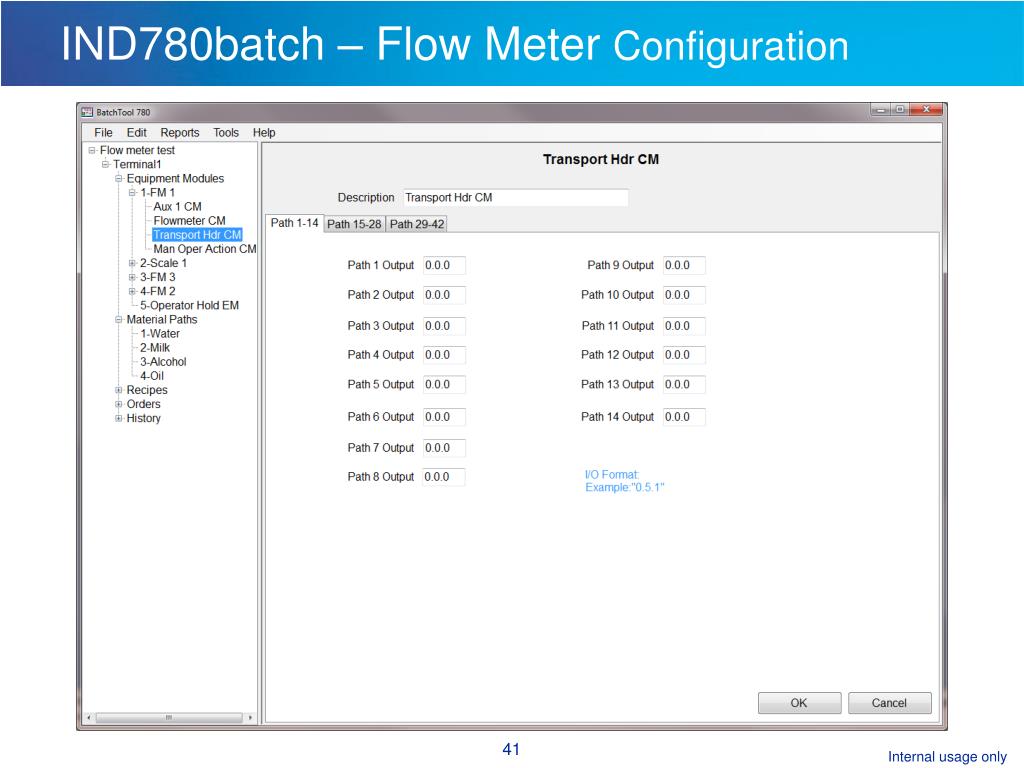Maximize the BatchTool 780 window
This screenshot has width=1024, height=768.
coord(900,110)
